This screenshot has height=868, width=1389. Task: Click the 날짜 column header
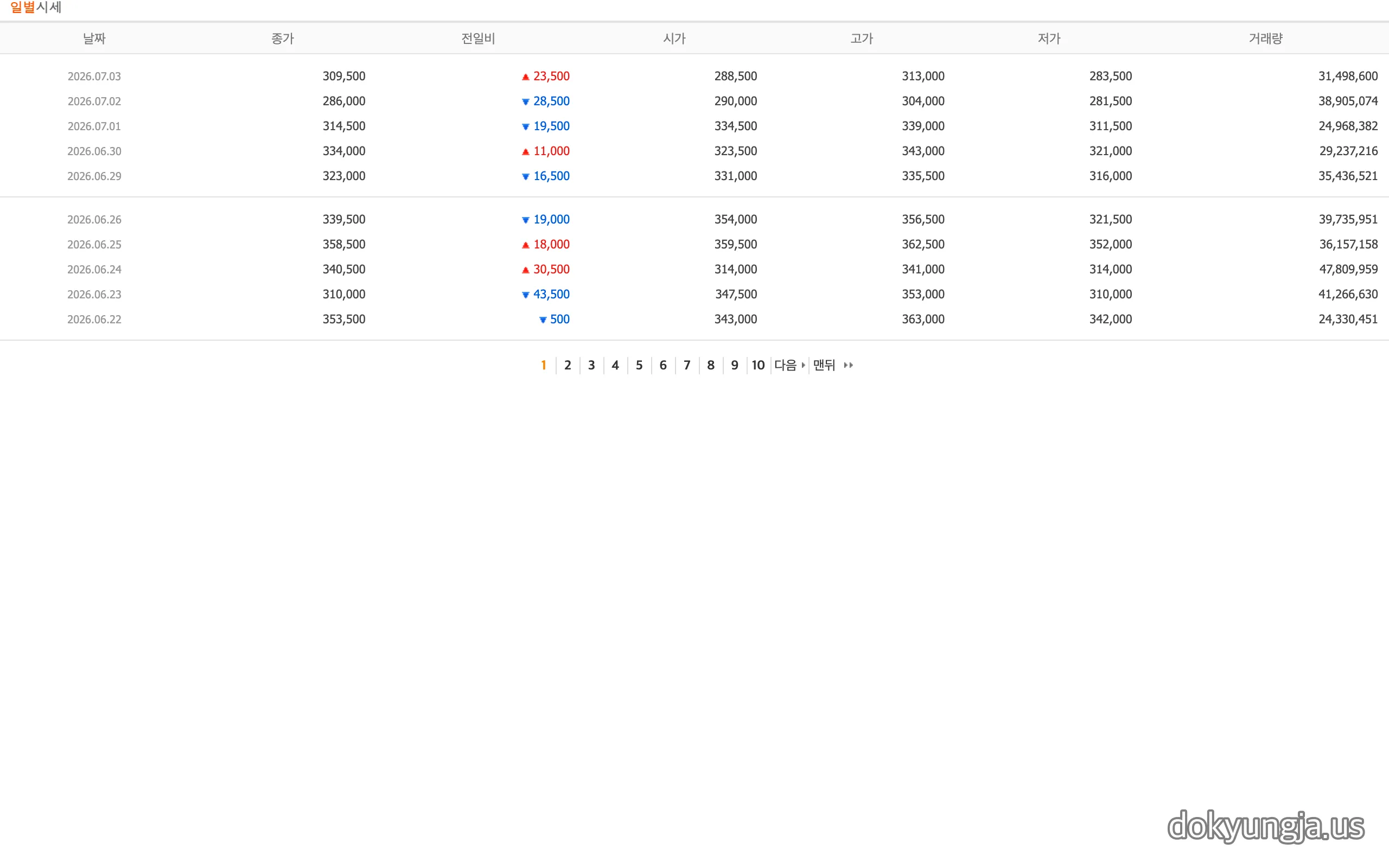coord(94,39)
